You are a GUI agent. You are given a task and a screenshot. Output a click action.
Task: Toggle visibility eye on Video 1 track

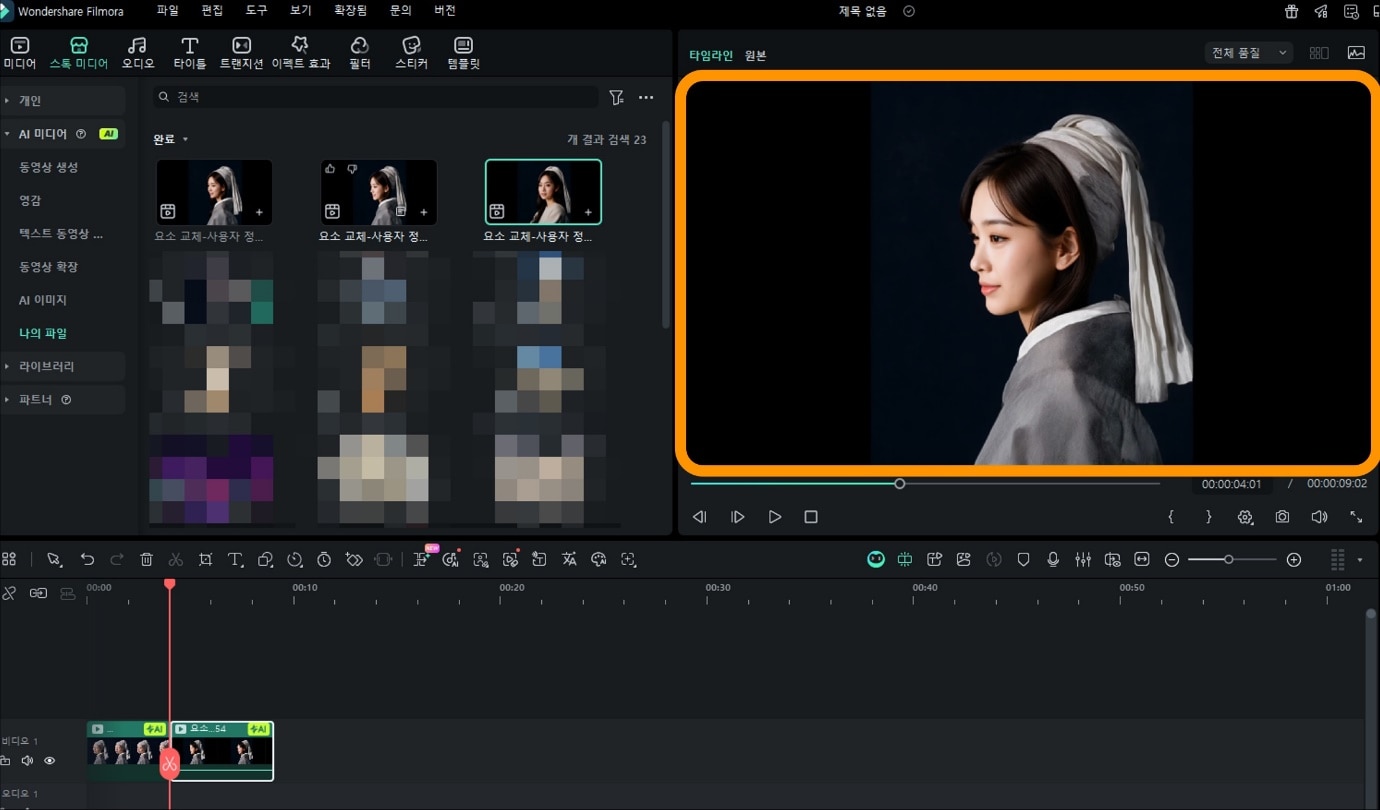[x=49, y=761]
